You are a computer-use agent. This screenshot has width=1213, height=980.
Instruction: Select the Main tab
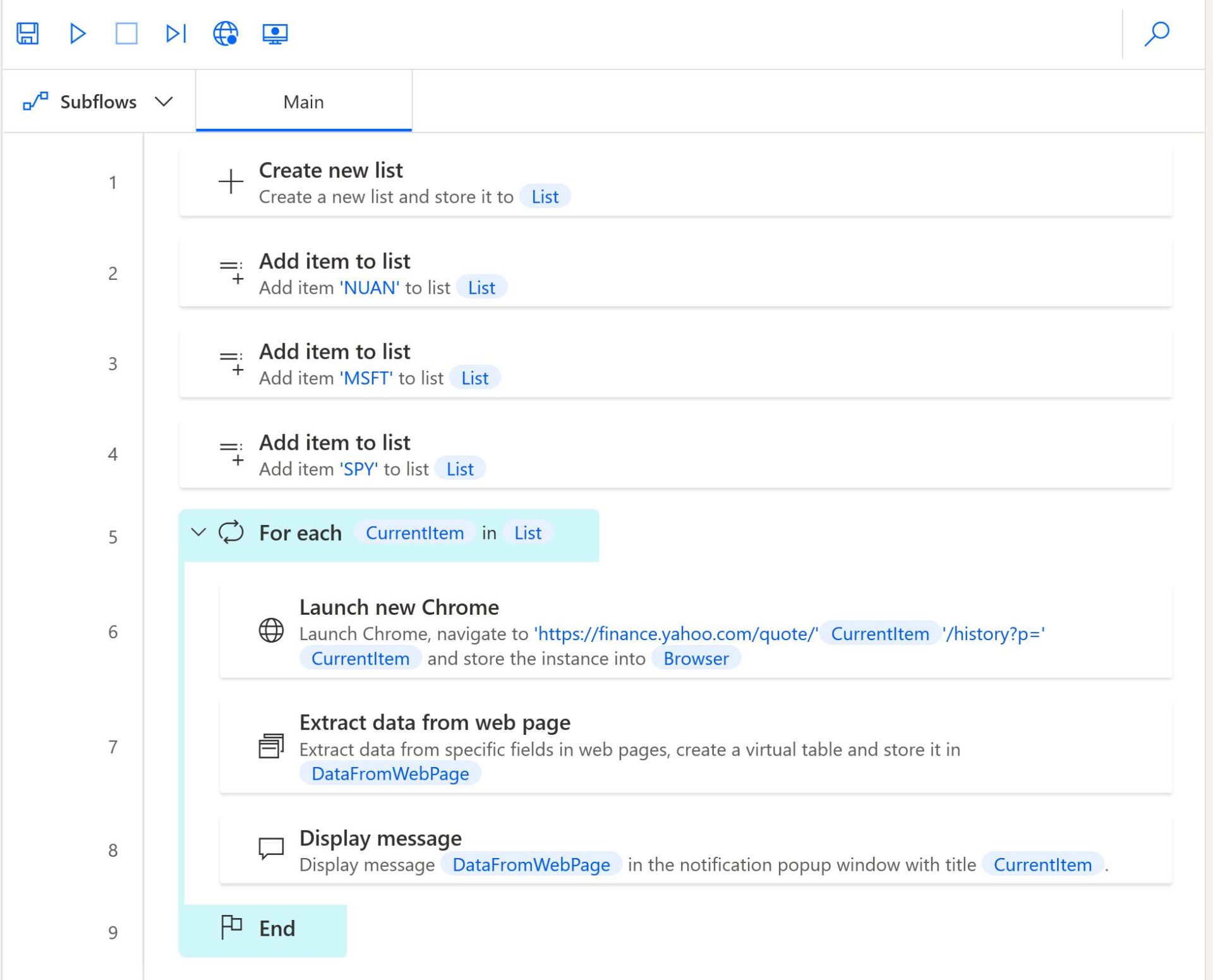coord(304,101)
